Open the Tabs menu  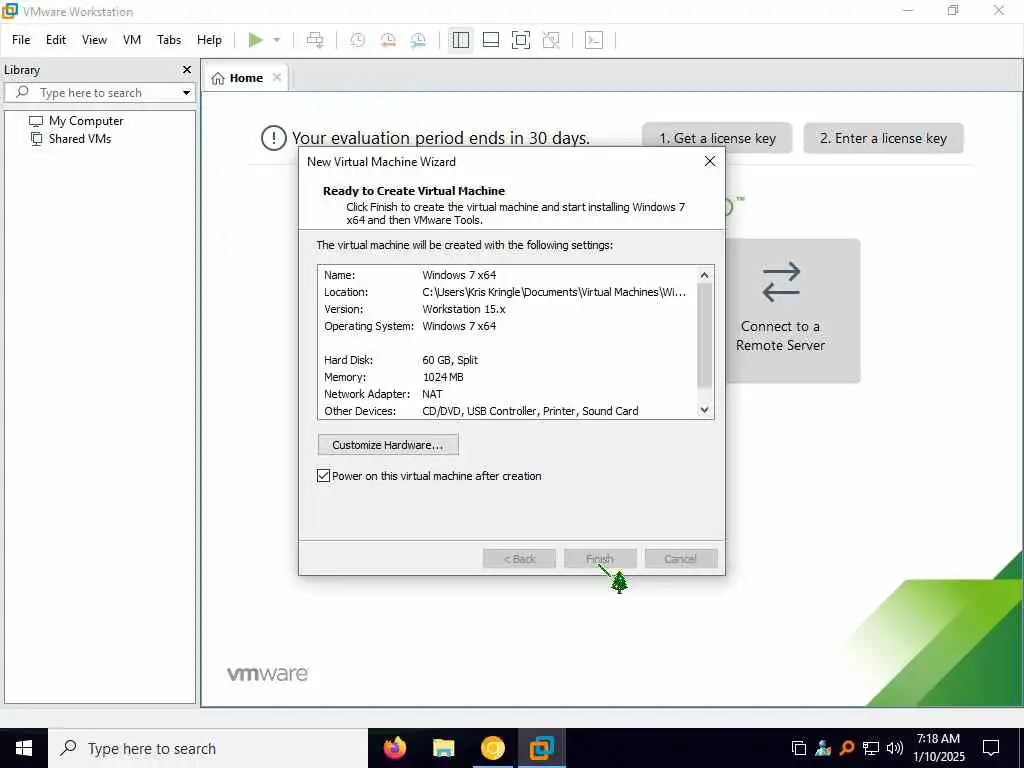168,40
